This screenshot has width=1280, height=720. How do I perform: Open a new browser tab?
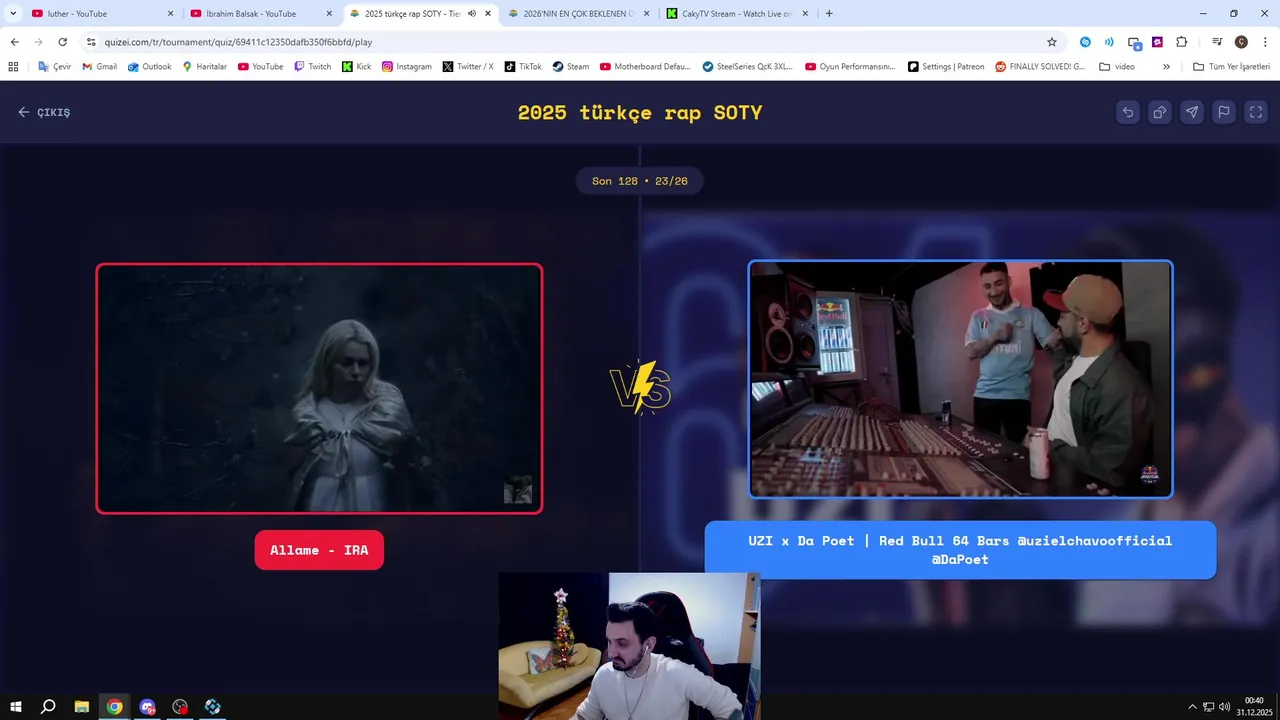[829, 14]
